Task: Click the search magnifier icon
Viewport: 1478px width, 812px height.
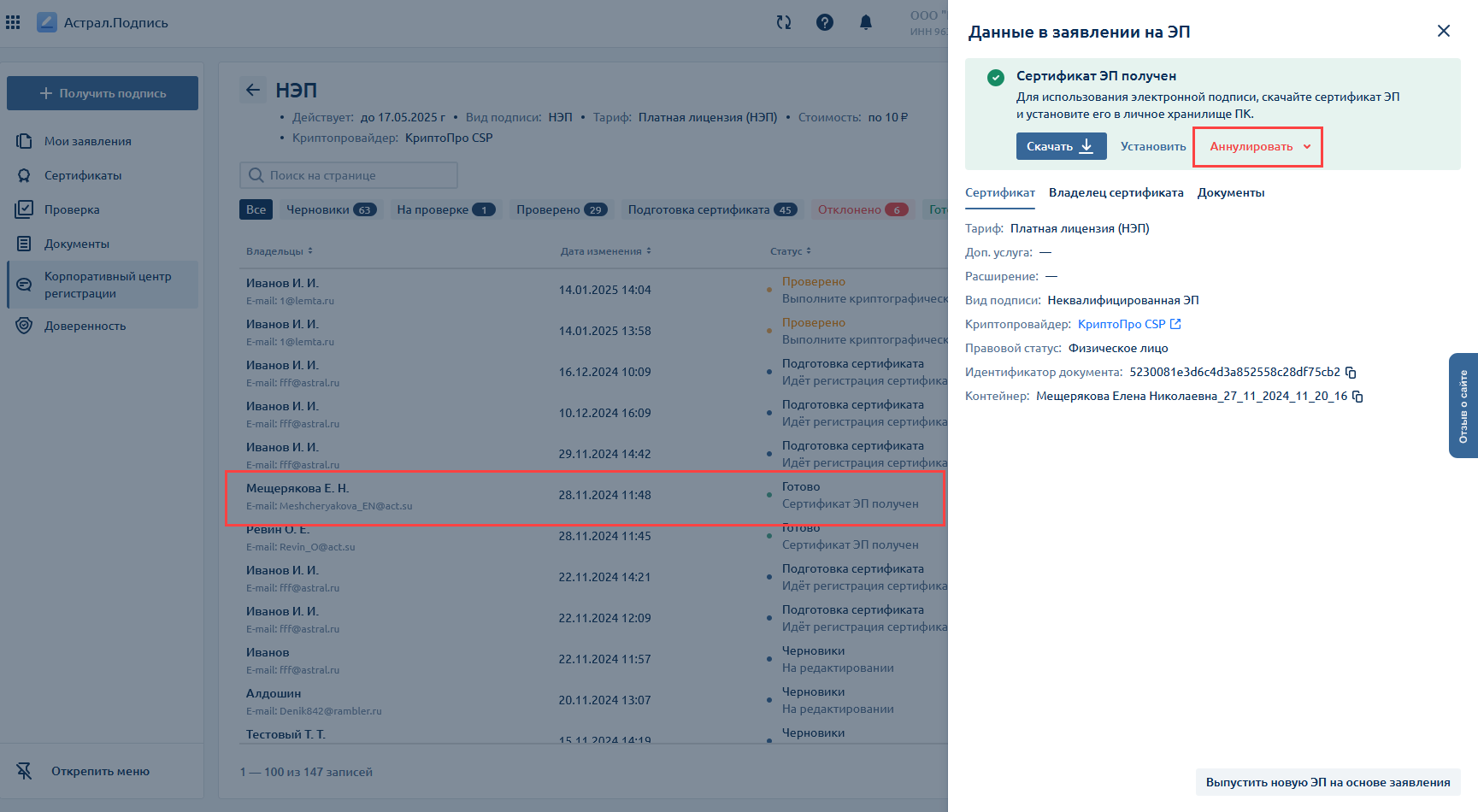Action: [256, 175]
